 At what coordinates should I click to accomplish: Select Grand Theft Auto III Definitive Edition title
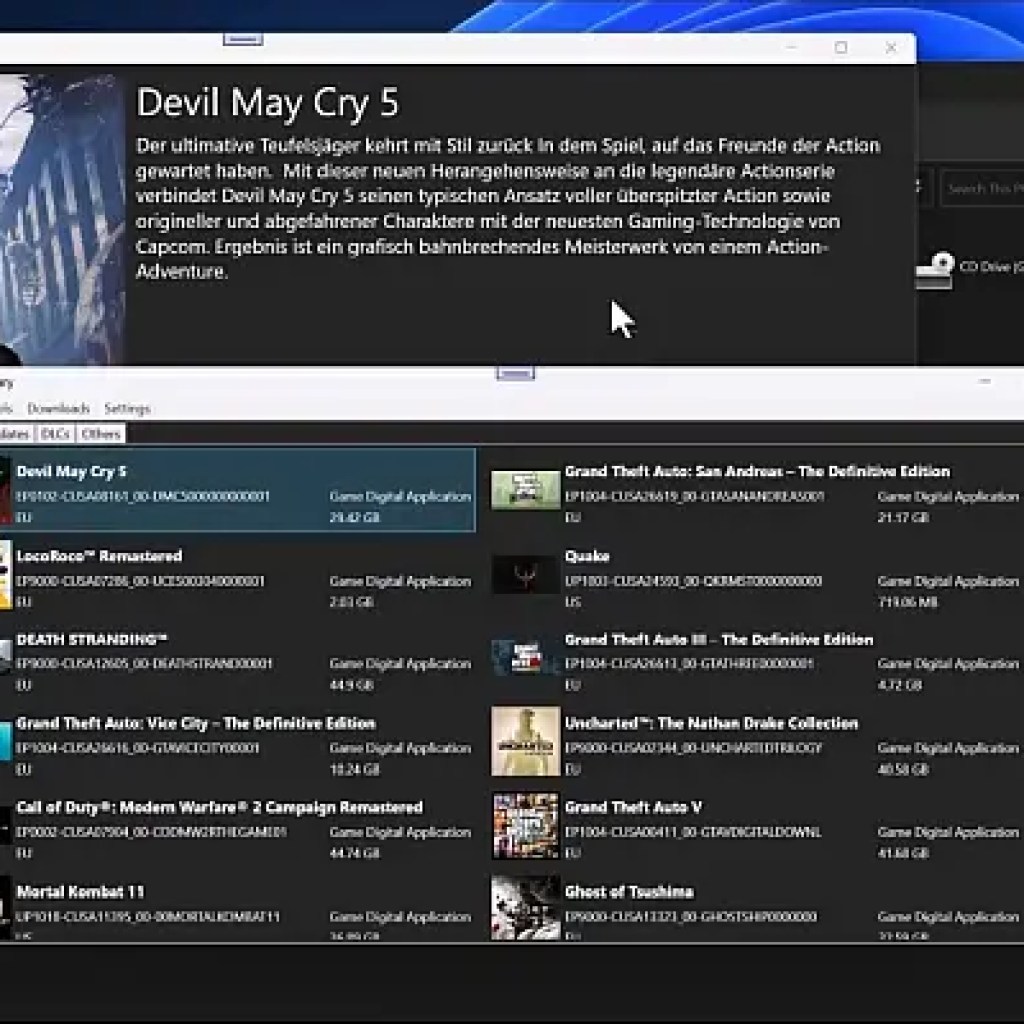[719, 639]
